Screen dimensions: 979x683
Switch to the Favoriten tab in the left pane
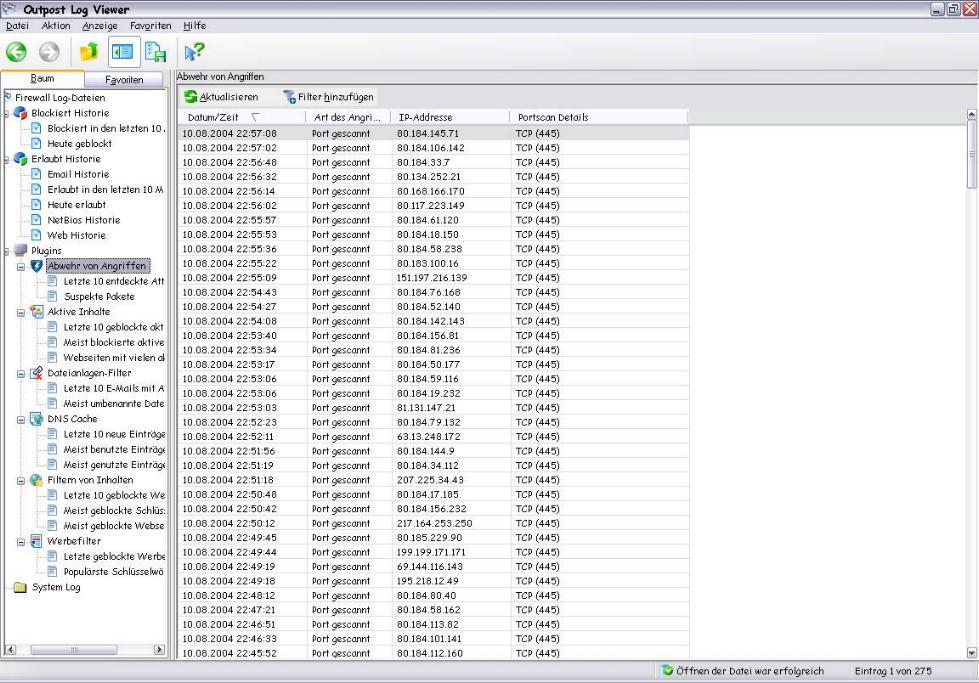(124, 80)
